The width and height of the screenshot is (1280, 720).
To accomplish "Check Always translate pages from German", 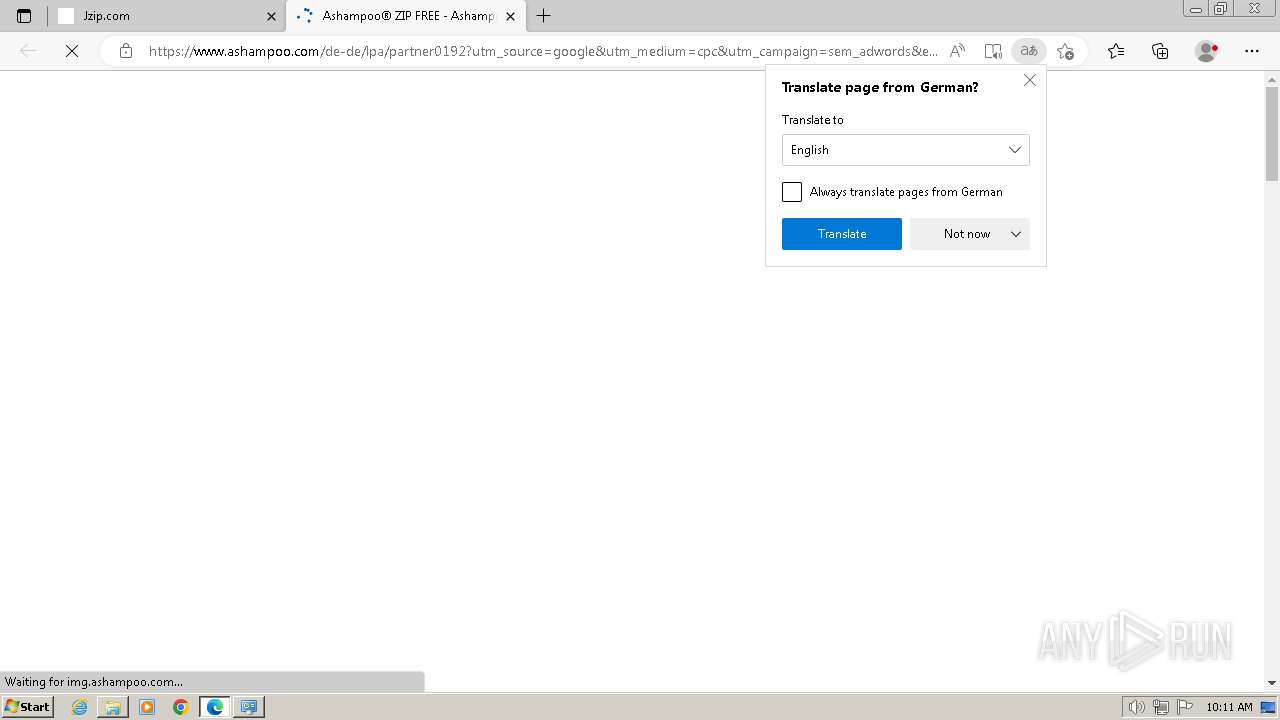I will [792, 192].
